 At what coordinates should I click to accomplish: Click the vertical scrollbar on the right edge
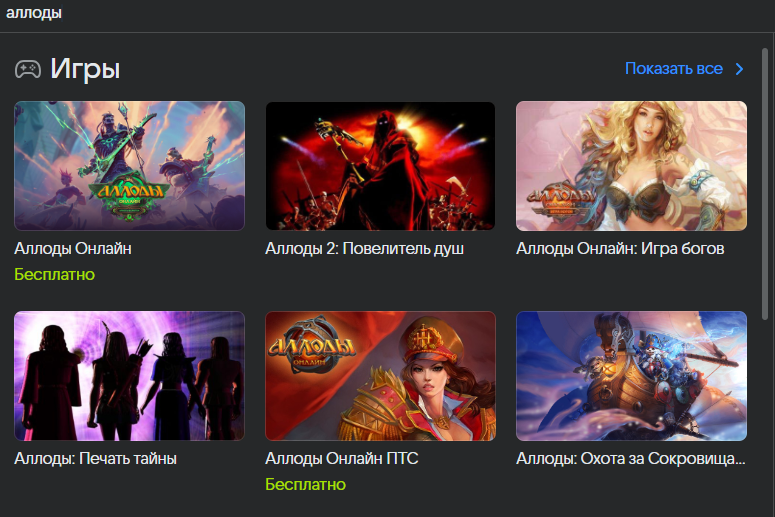[765, 184]
